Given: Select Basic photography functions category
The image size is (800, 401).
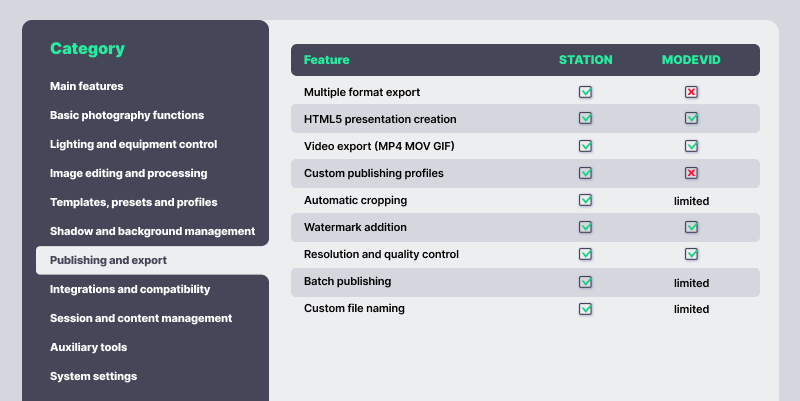Looking at the screenshot, I should (127, 115).
